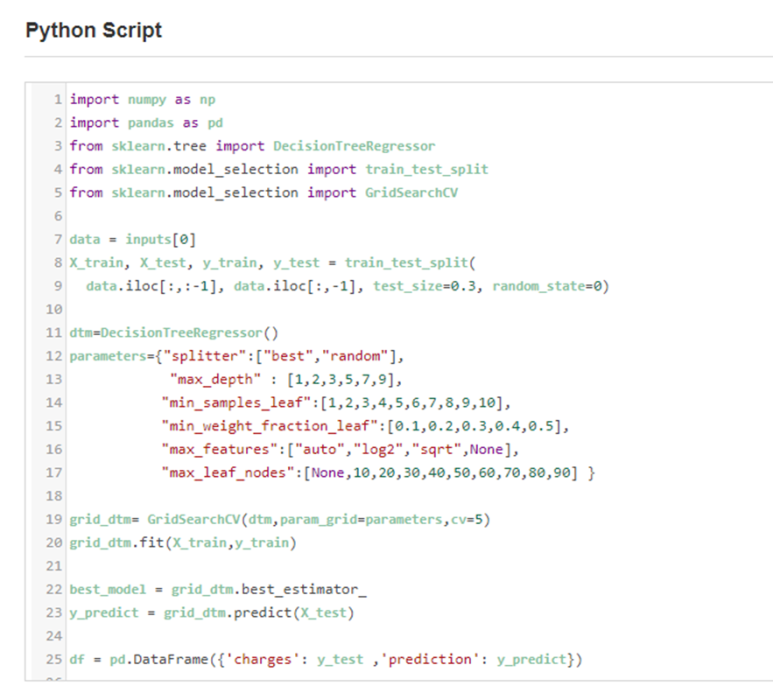The width and height of the screenshot is (773, 693).
Task: Click 'import numpy as np' on line 1
Action: (142, 100)
